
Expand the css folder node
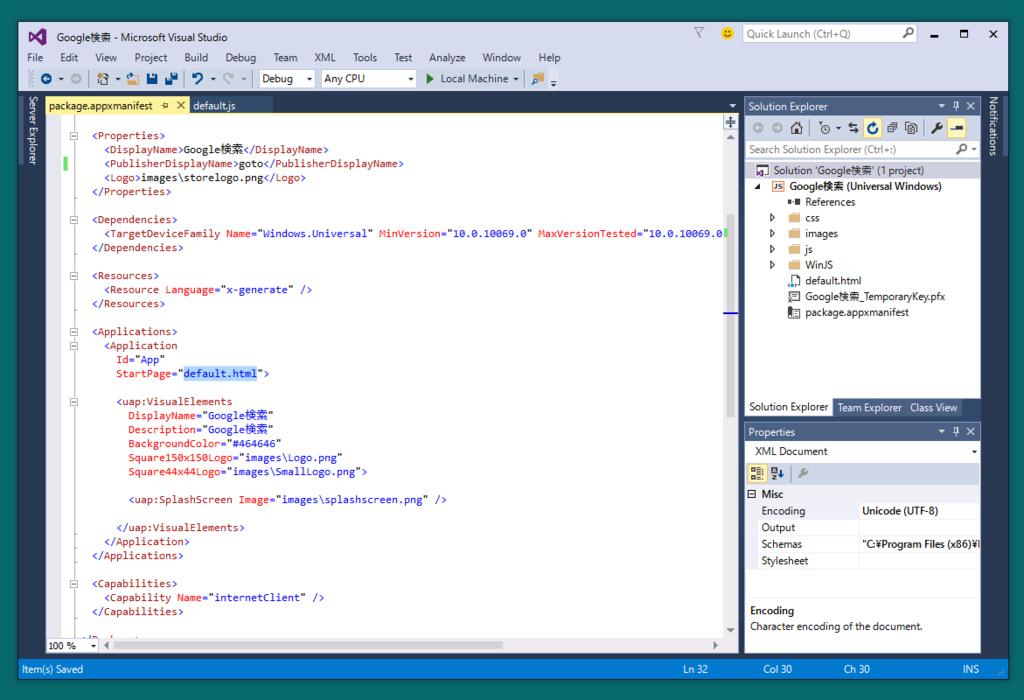(772, 217)
